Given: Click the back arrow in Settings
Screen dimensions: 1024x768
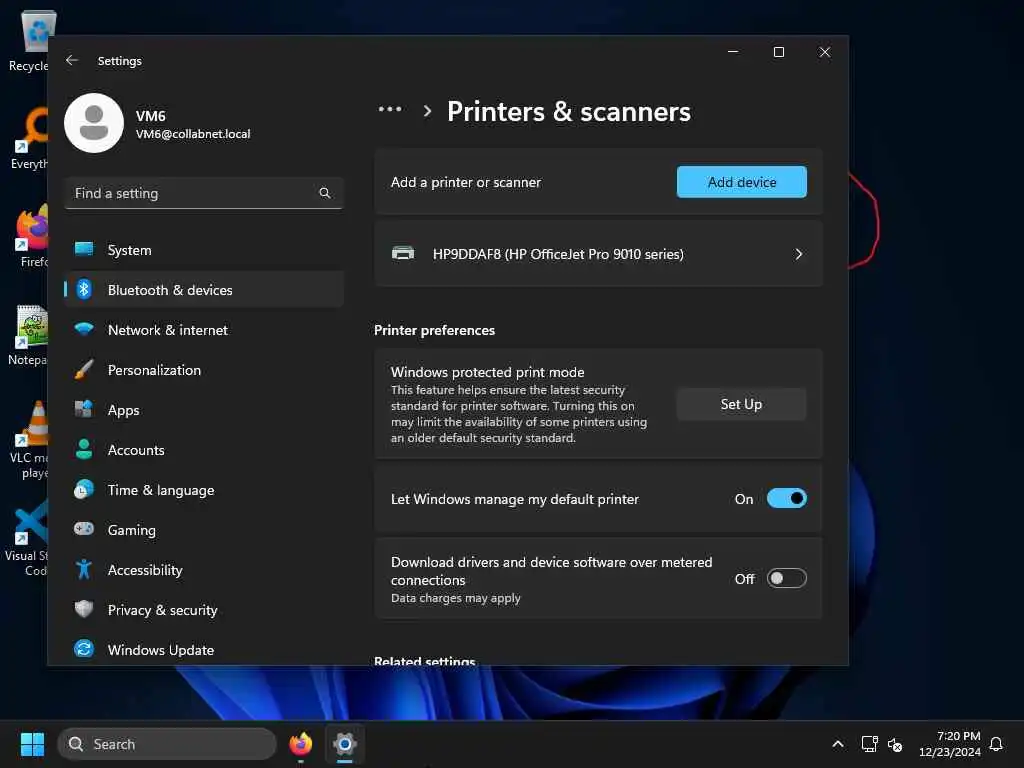Looking at the screenshot, I should point(72,60).
